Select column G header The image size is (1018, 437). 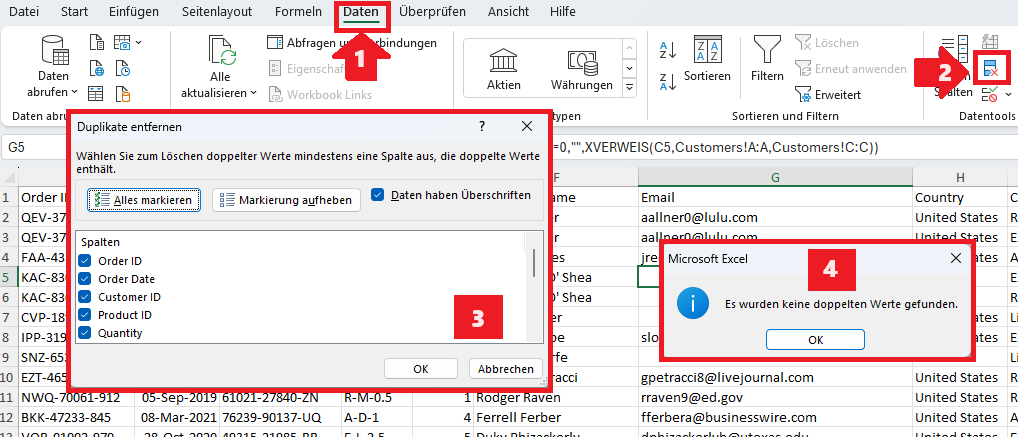775,177
